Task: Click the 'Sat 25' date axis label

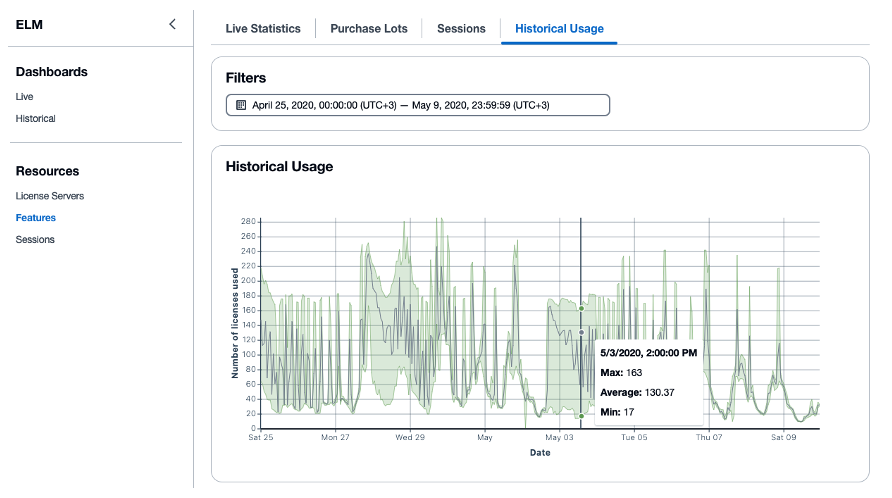Action: (261, 438)
